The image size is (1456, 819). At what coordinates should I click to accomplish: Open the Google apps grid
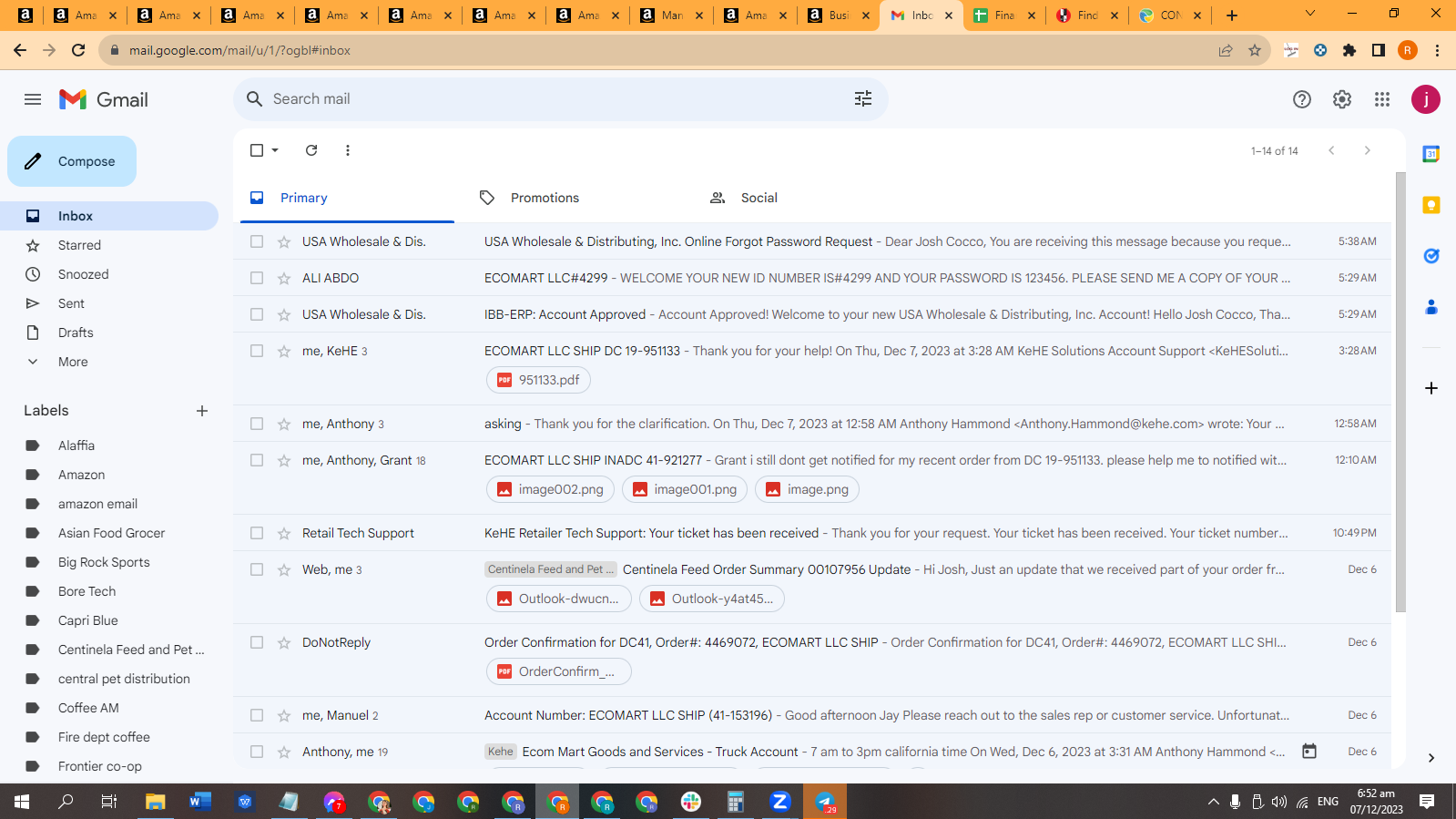pyautogui.click(x=1382, y=99)
